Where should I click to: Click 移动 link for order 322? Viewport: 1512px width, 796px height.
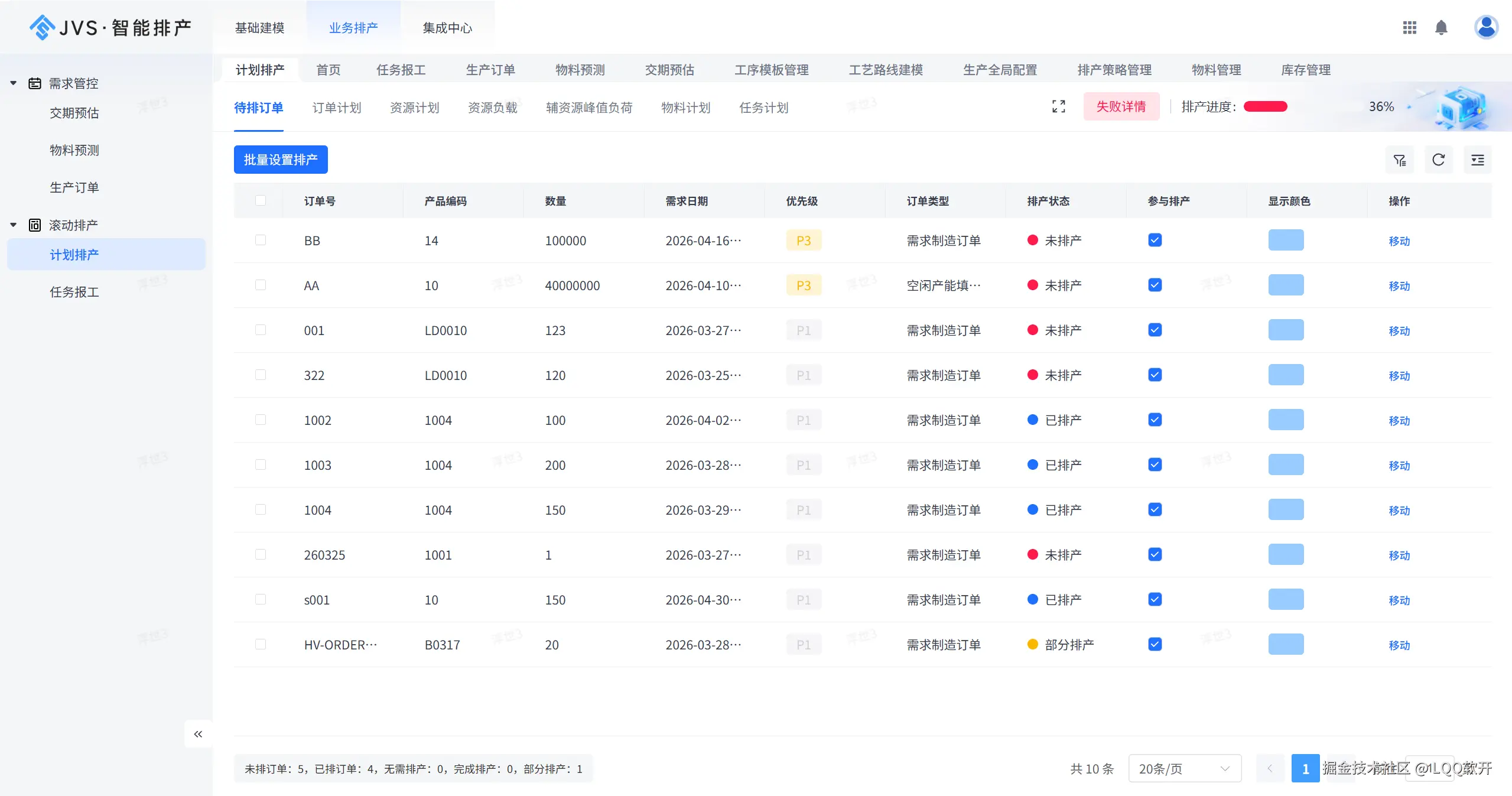pos(1399,375)
